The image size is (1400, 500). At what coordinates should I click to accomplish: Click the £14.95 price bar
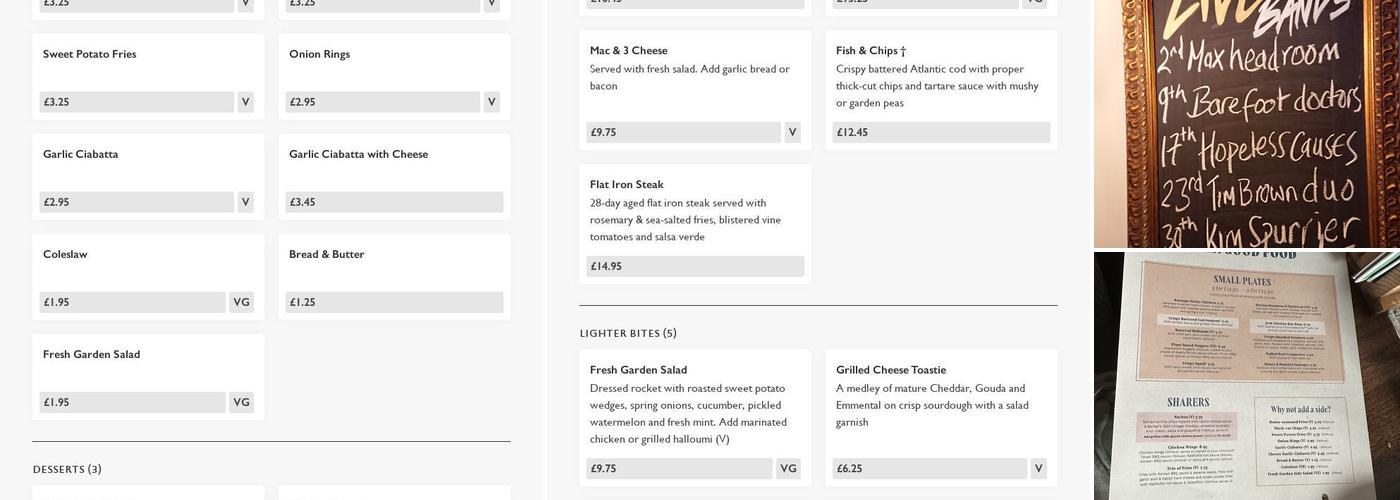tap(694, 266)
